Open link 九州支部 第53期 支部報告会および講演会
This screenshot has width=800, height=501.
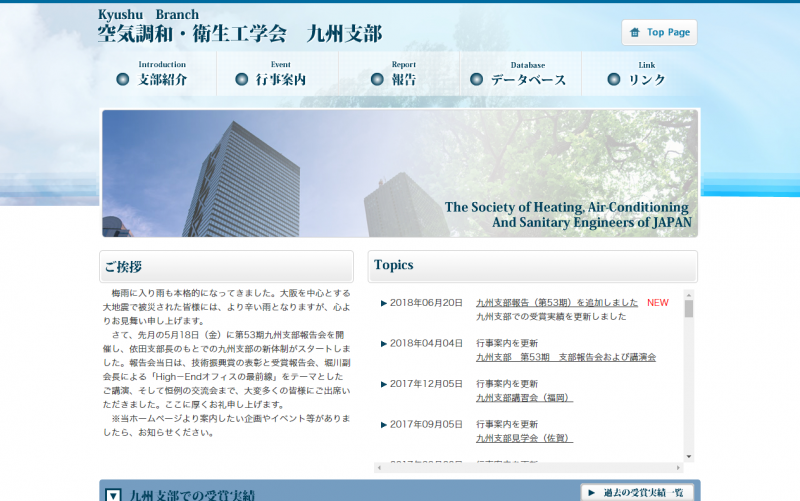(566, 357)
